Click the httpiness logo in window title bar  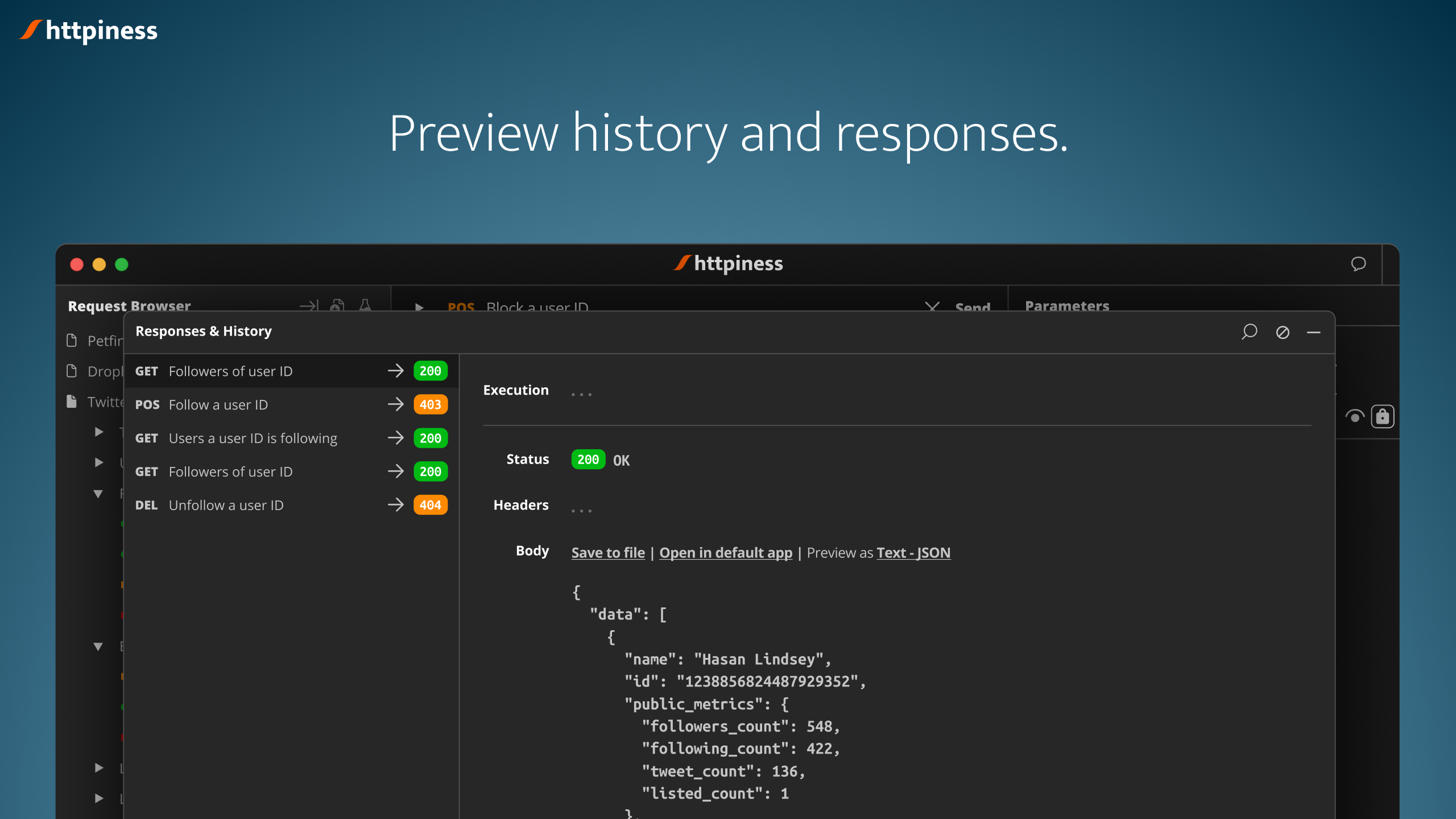(728, 263)
